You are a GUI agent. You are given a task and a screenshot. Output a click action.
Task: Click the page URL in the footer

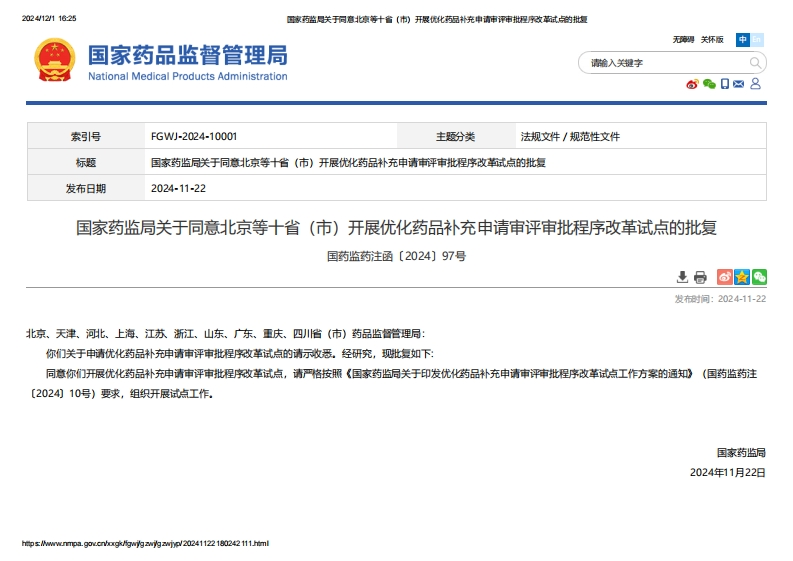click(x=146, y=543)
